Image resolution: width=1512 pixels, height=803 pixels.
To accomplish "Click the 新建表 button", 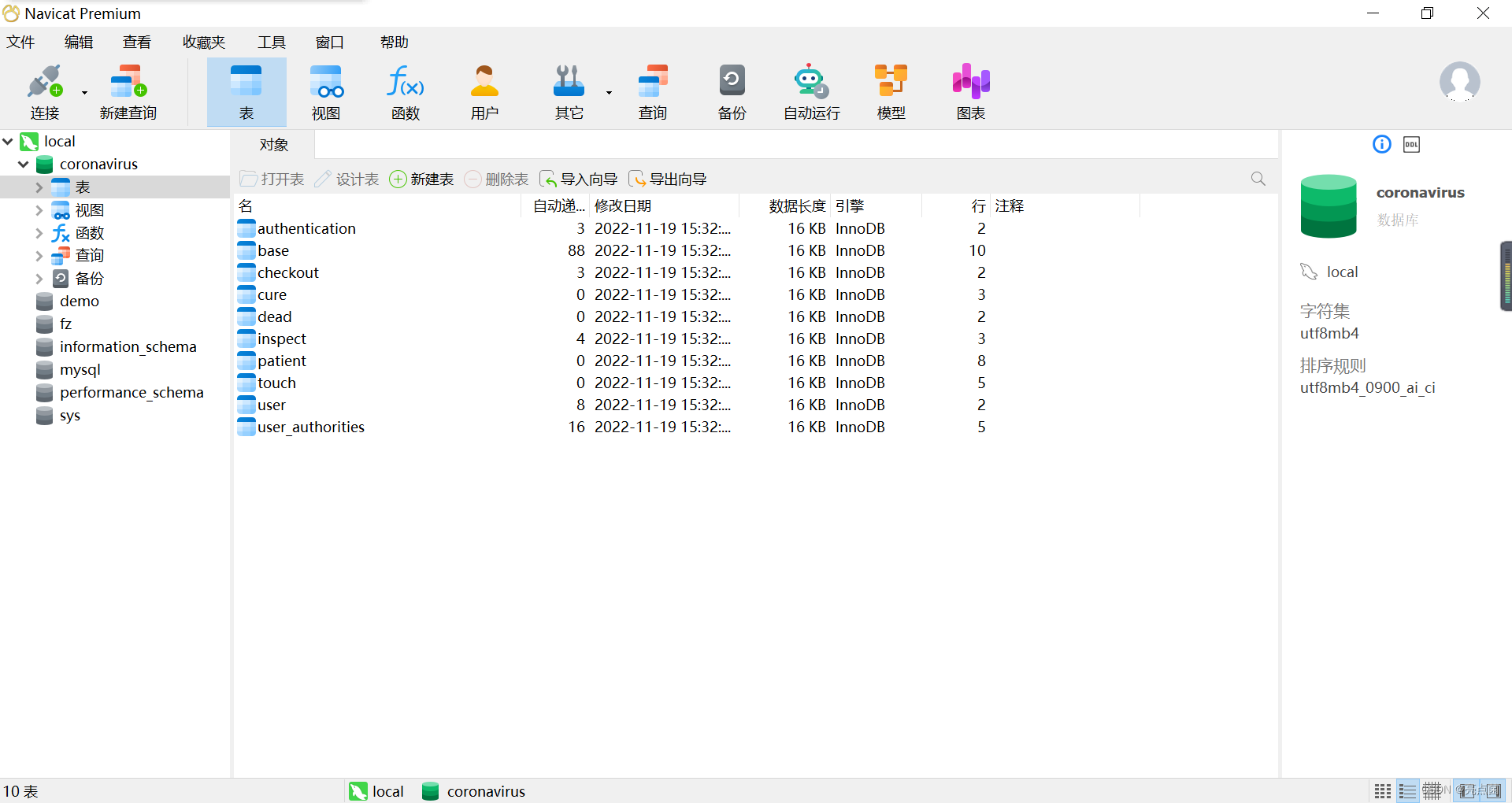I will [422, 179].
